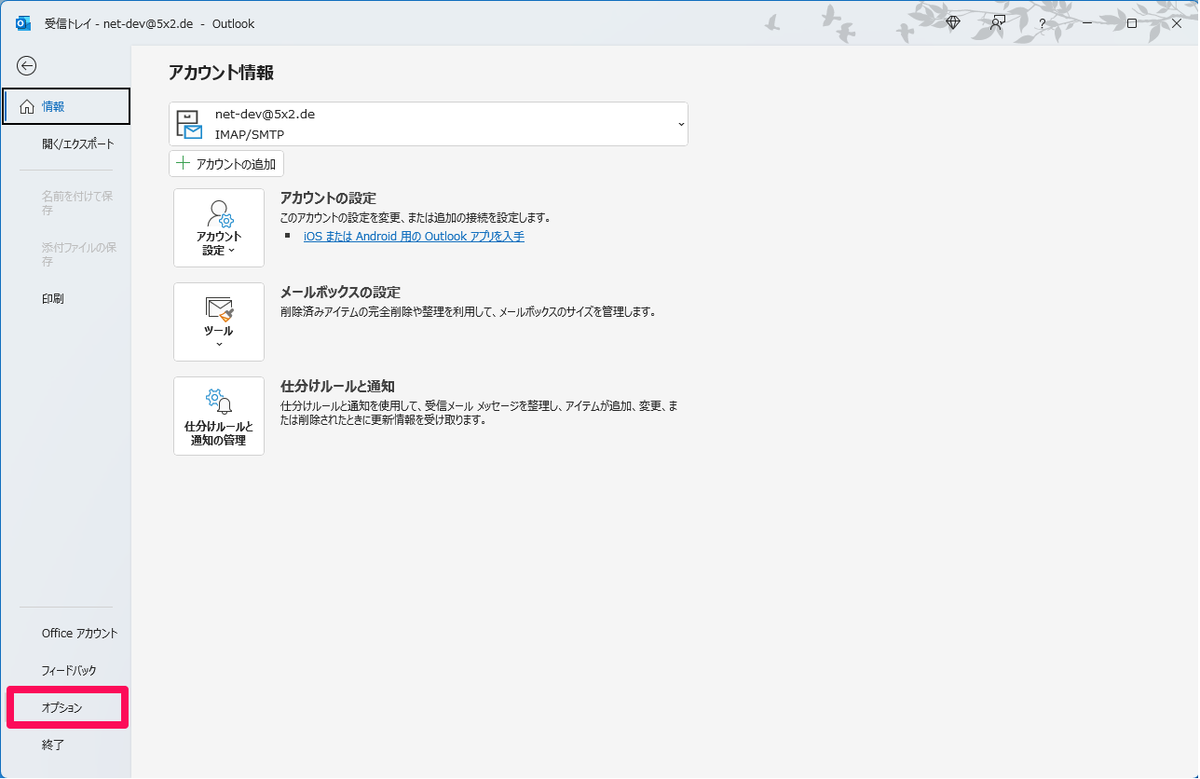Open フィードバック page
Viewport: 1200px width, 779px height.
[x=67, y=670]
